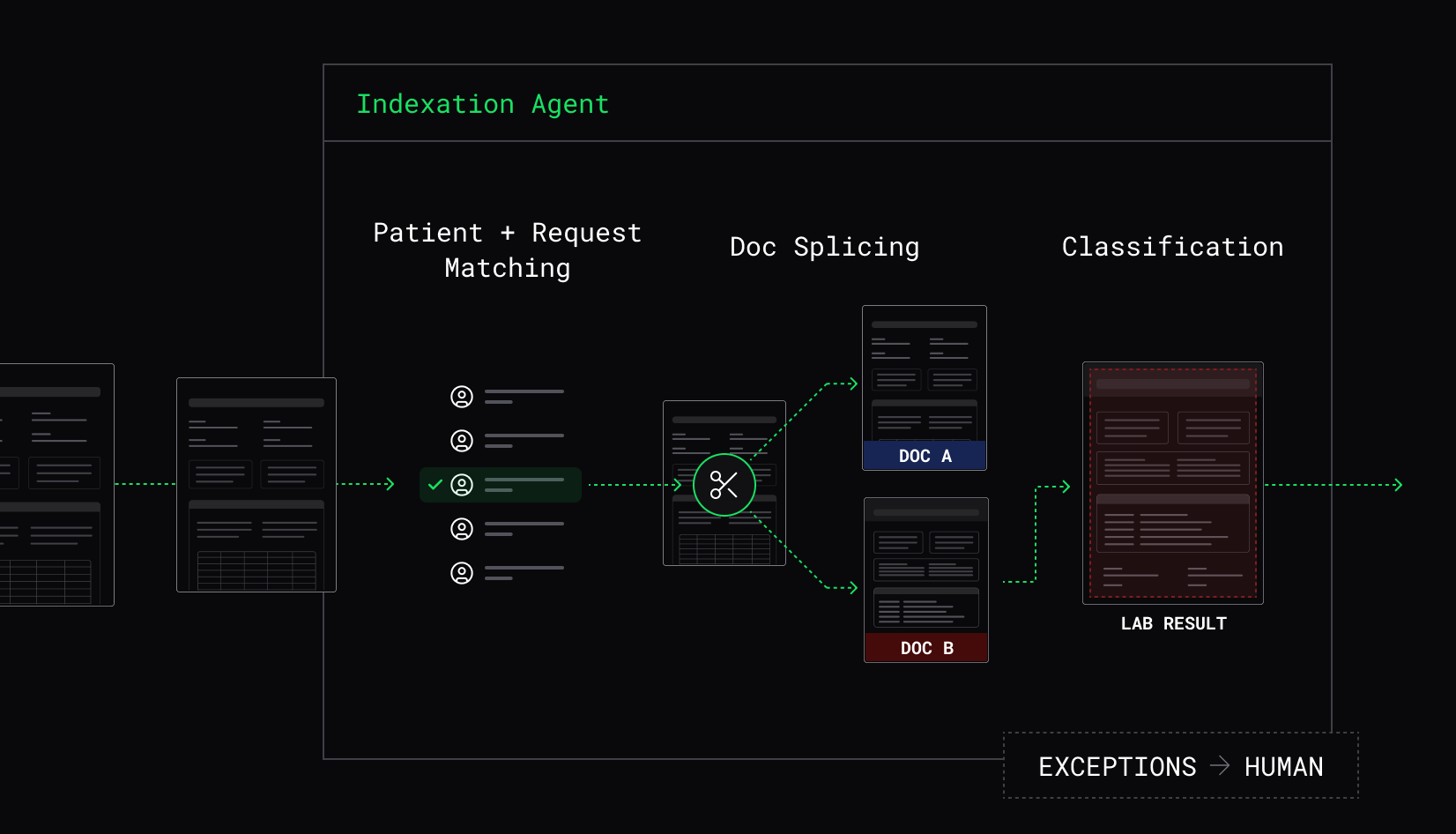Select the second patient avatar in the list
This screenshot has height=834, width=1456.
[462, 441]
